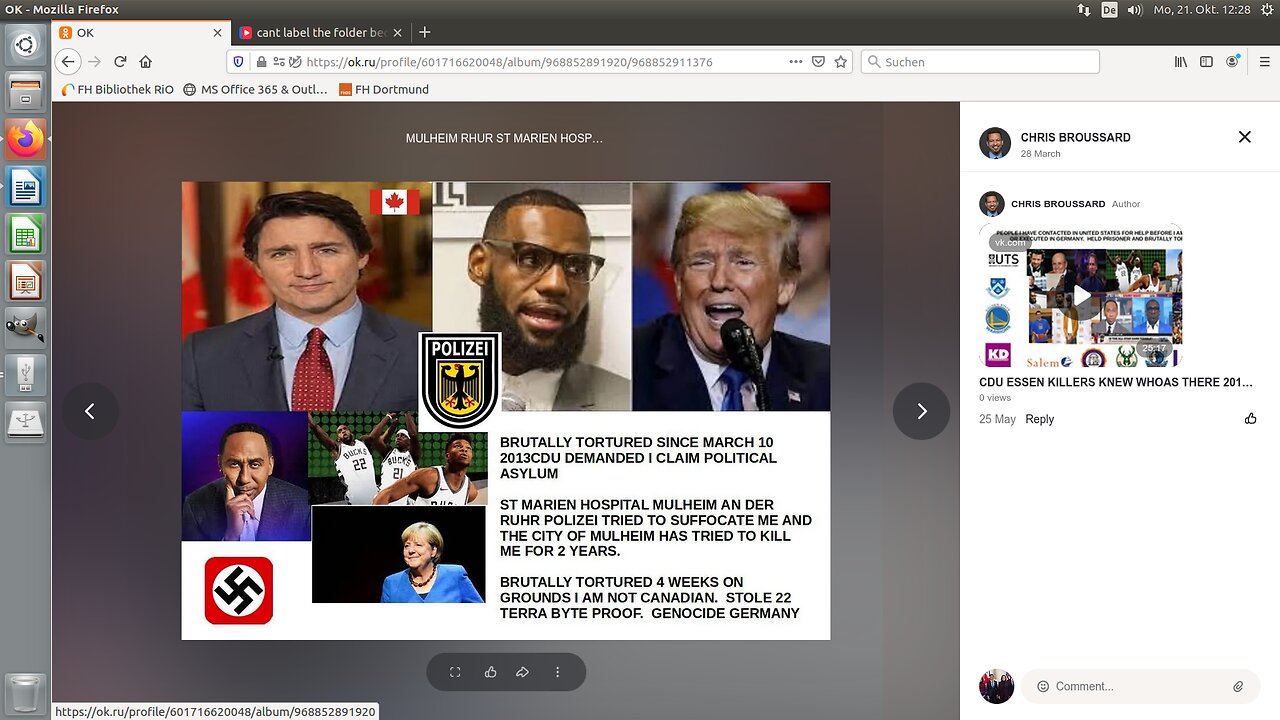Close the photo viewer with X
The height and width of the screenshot is (720, 1280).
tap(1245, 137)
